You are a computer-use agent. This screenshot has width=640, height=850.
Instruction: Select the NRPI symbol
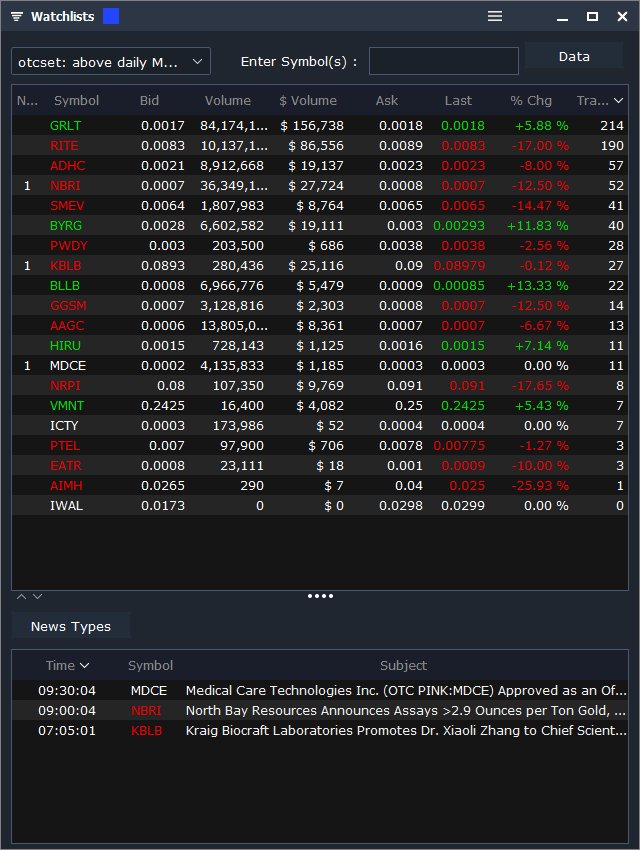click(65, 387)
